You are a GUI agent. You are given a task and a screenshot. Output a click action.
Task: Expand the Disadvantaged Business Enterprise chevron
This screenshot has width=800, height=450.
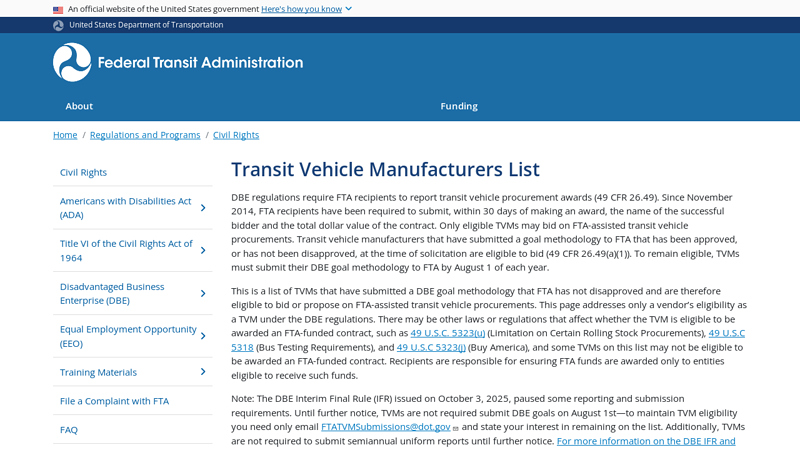(203, 293)
